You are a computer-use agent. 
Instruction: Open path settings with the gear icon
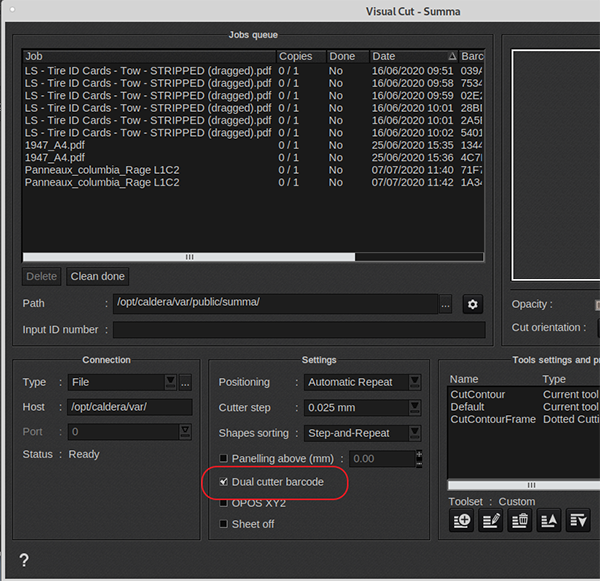coord(473,304)
